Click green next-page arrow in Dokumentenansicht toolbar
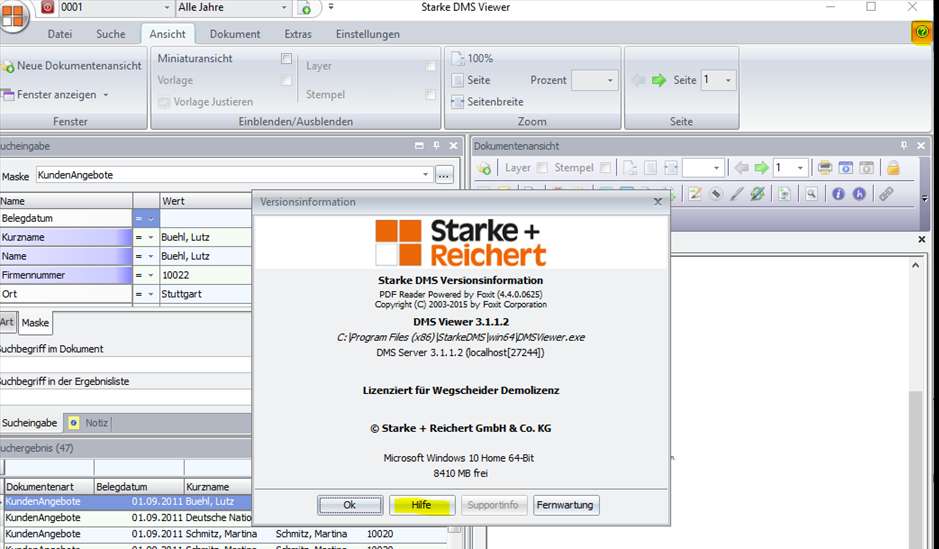The width and height of the screenshot is (939, 549). pos(761,168)
